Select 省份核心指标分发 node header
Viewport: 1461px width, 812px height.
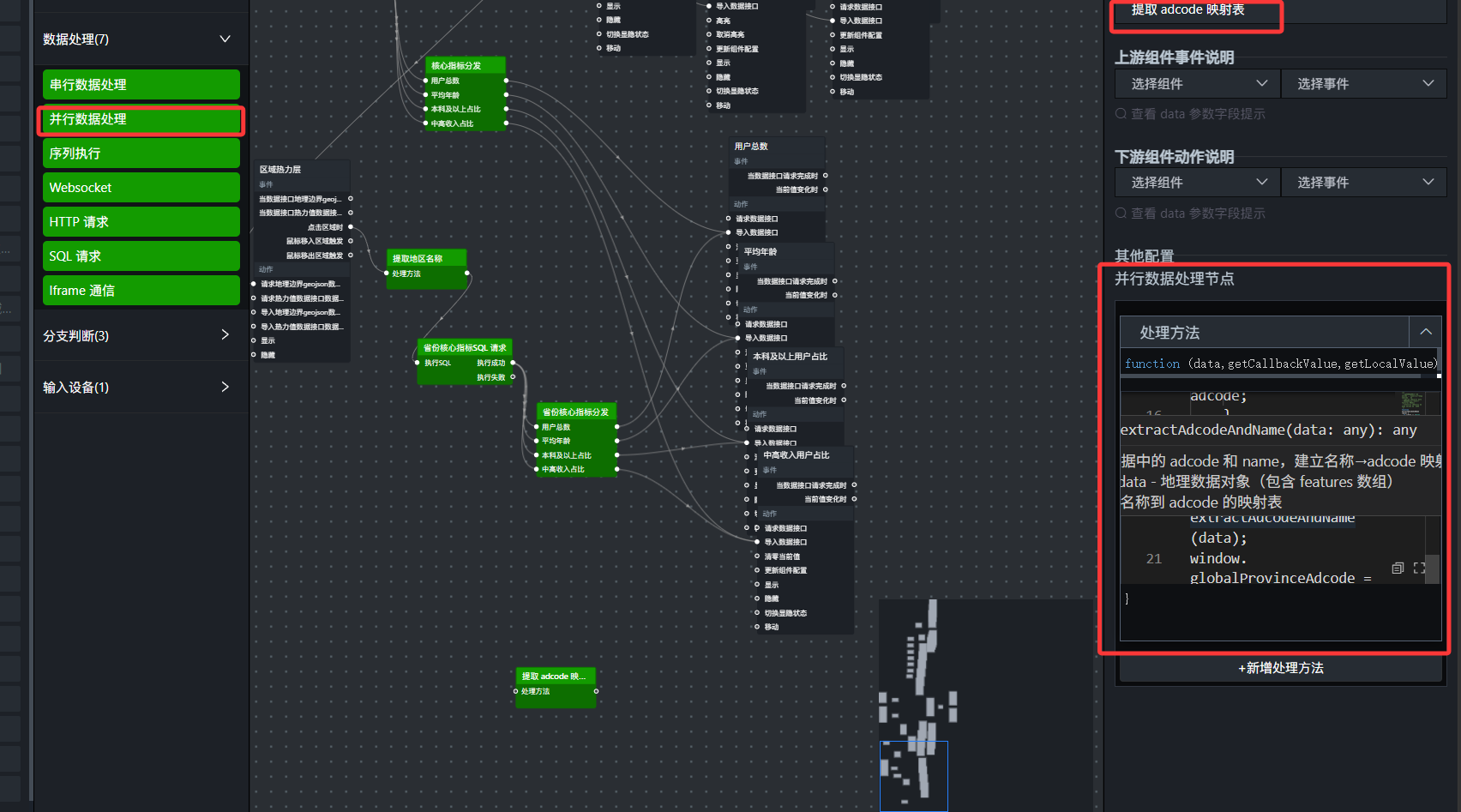[x=576, y=412]
